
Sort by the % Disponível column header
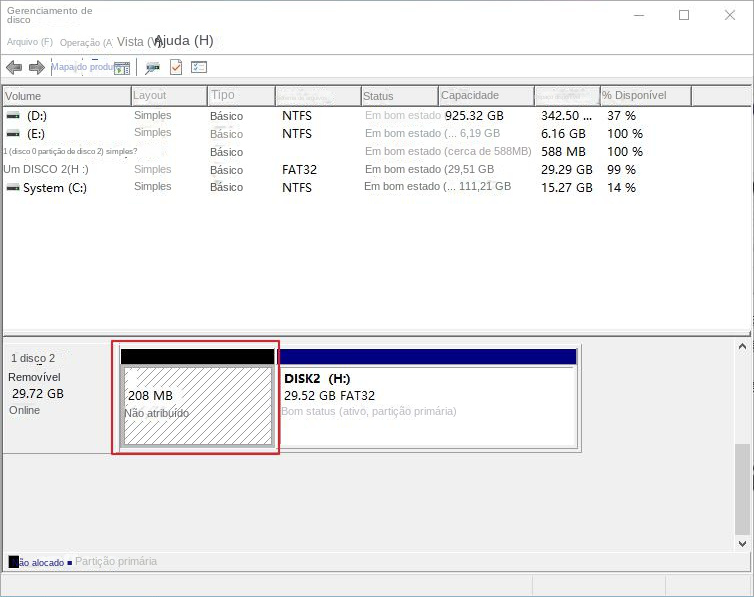[646, 96]
